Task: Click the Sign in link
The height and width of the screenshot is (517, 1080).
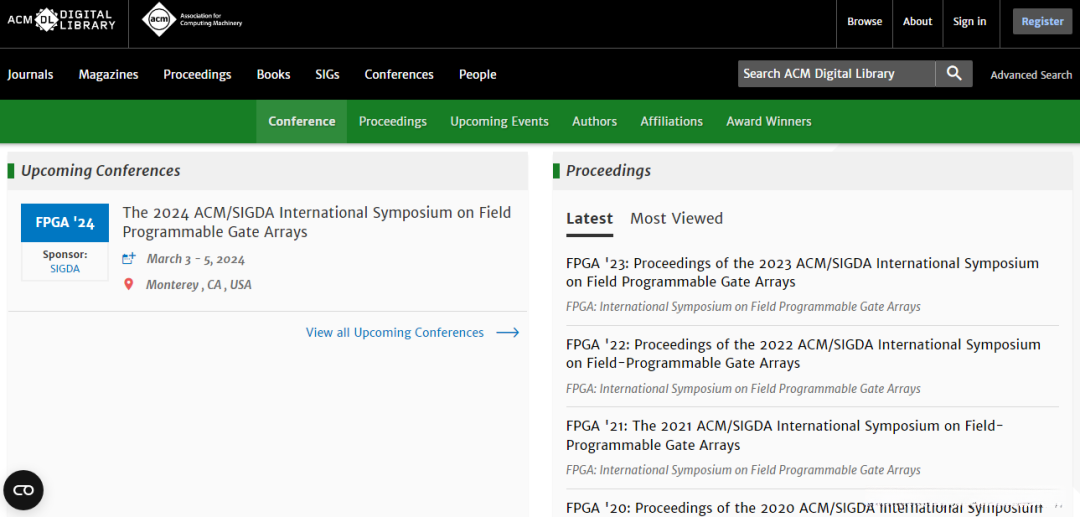Action: click(x=969, y=21)
